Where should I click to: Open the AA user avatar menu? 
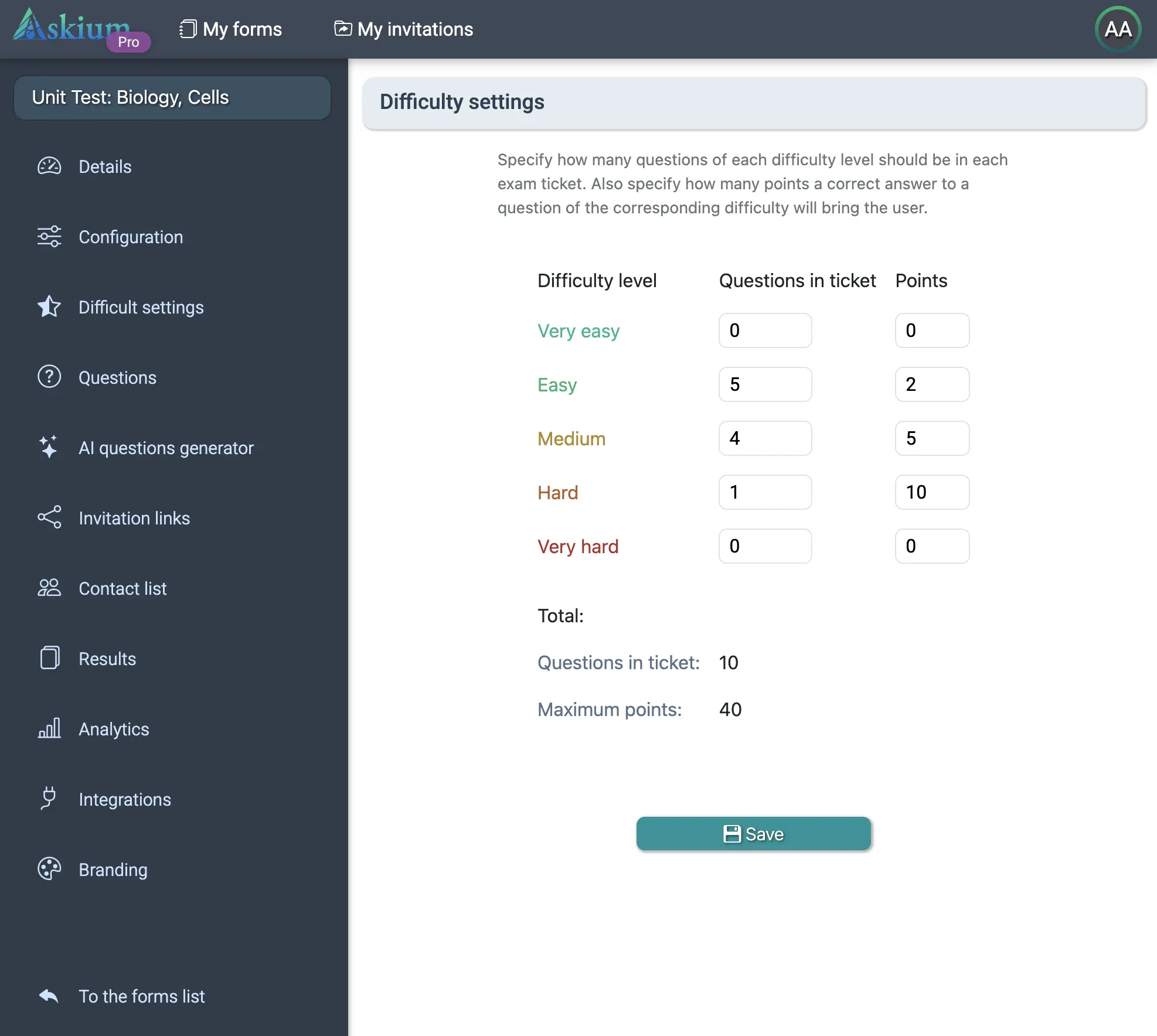(1117, 29)
